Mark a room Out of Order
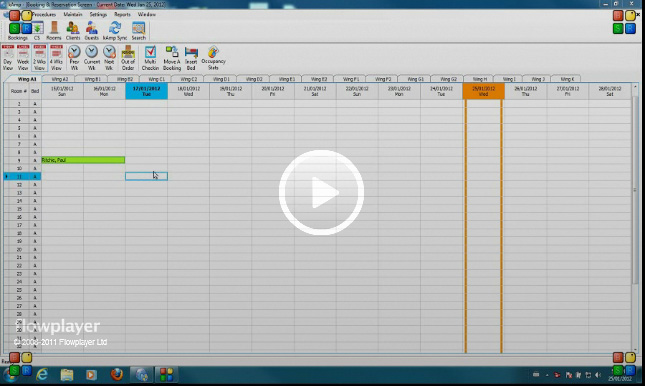 [128, 58]
